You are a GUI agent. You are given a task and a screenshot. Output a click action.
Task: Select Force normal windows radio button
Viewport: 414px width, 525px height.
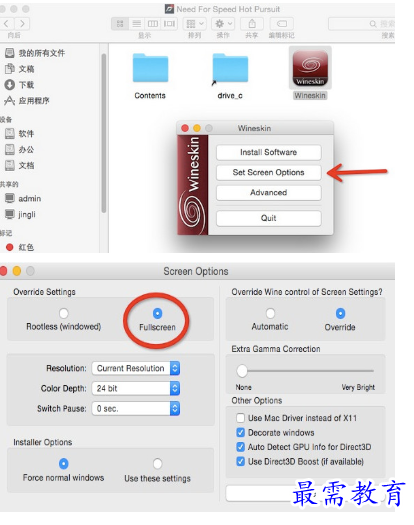click(64, 464)
